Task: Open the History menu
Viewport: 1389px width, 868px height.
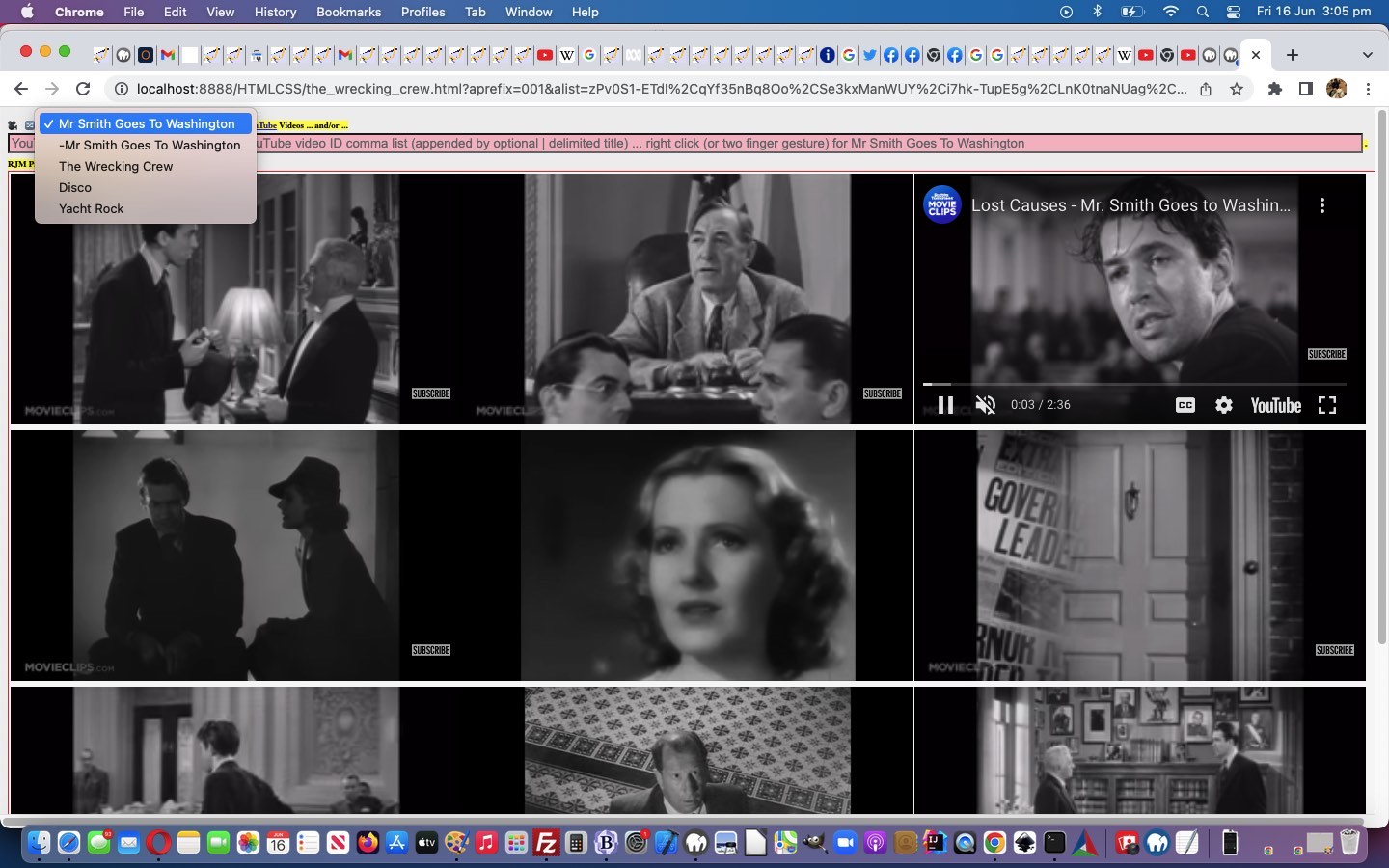Action: coord(275,12)
